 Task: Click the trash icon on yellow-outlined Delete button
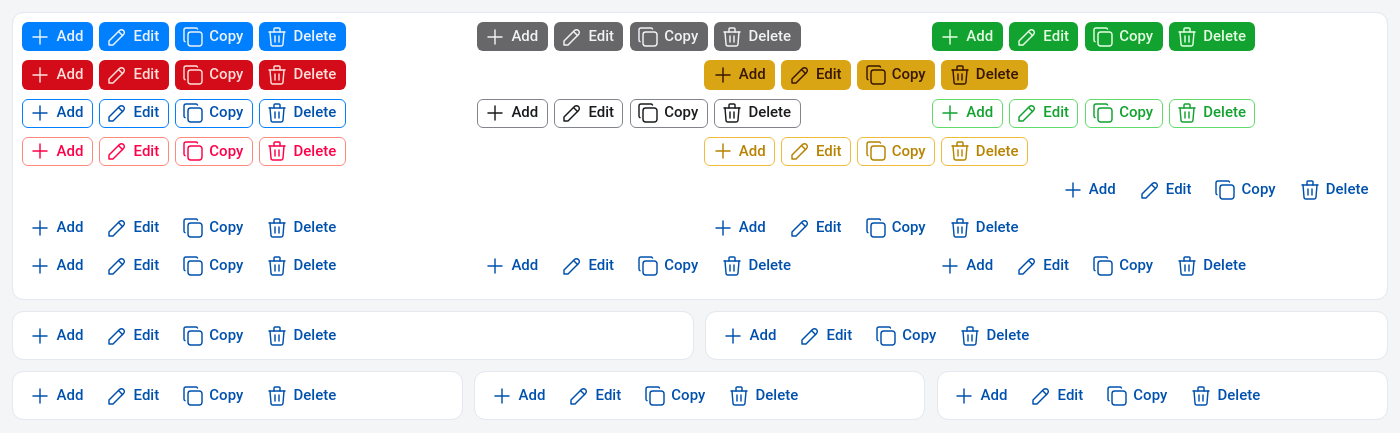coord(959,152)
